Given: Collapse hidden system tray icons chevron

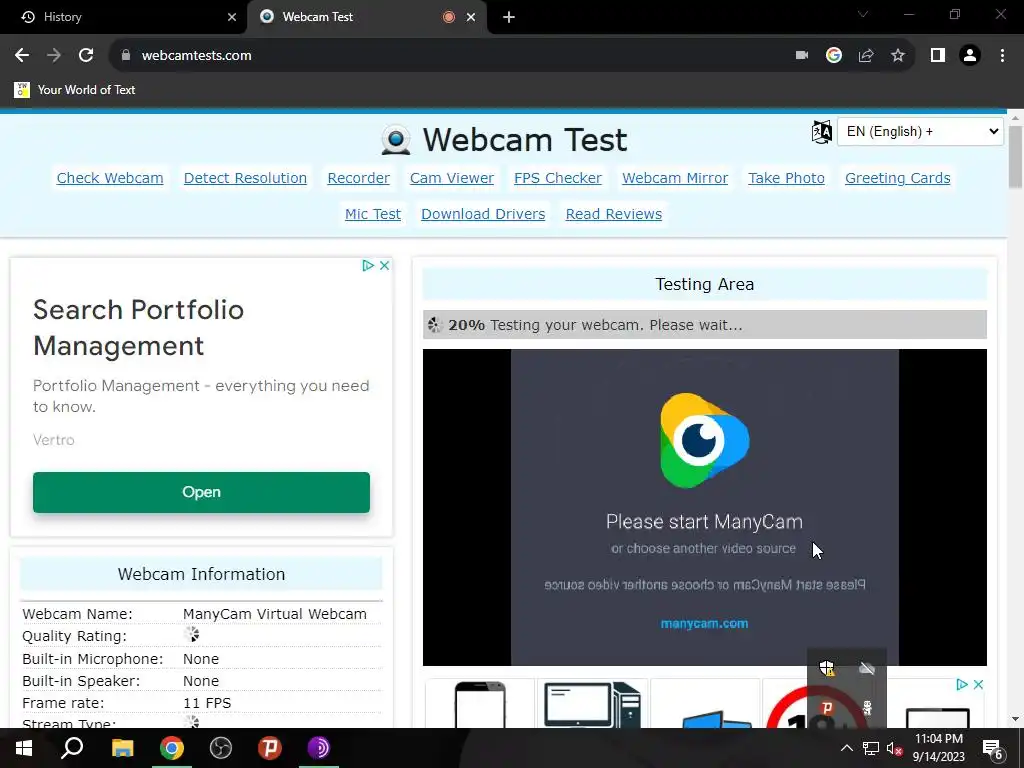Looking at the screenshot, I should pos(846,748).
